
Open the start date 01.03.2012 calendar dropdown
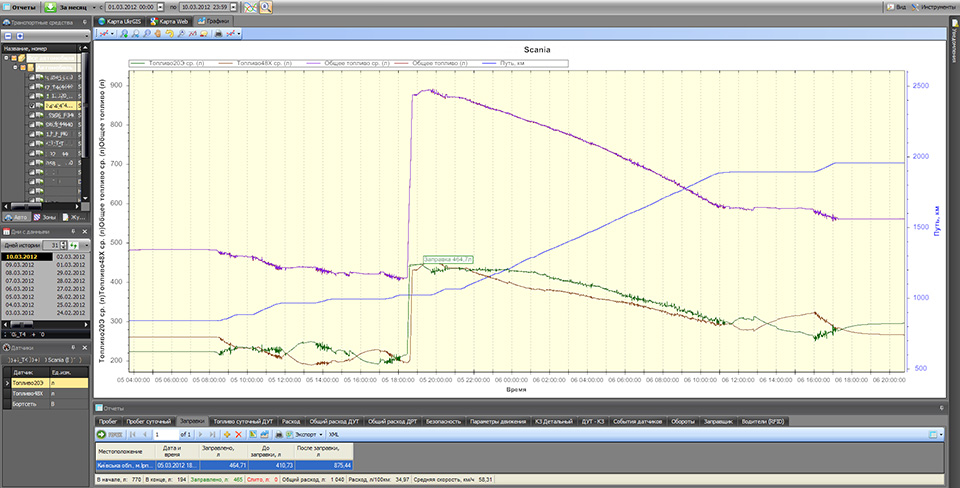point(160,7)
